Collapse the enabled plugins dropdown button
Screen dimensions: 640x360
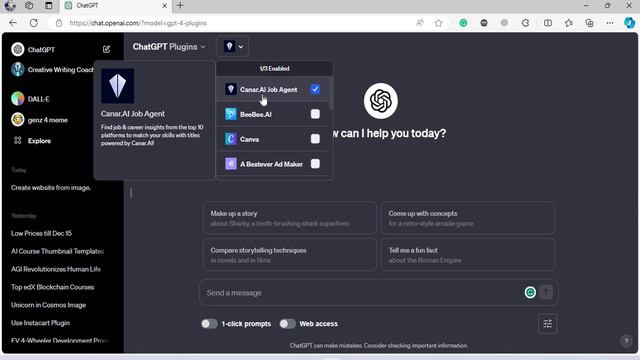[x=233, y=47]
